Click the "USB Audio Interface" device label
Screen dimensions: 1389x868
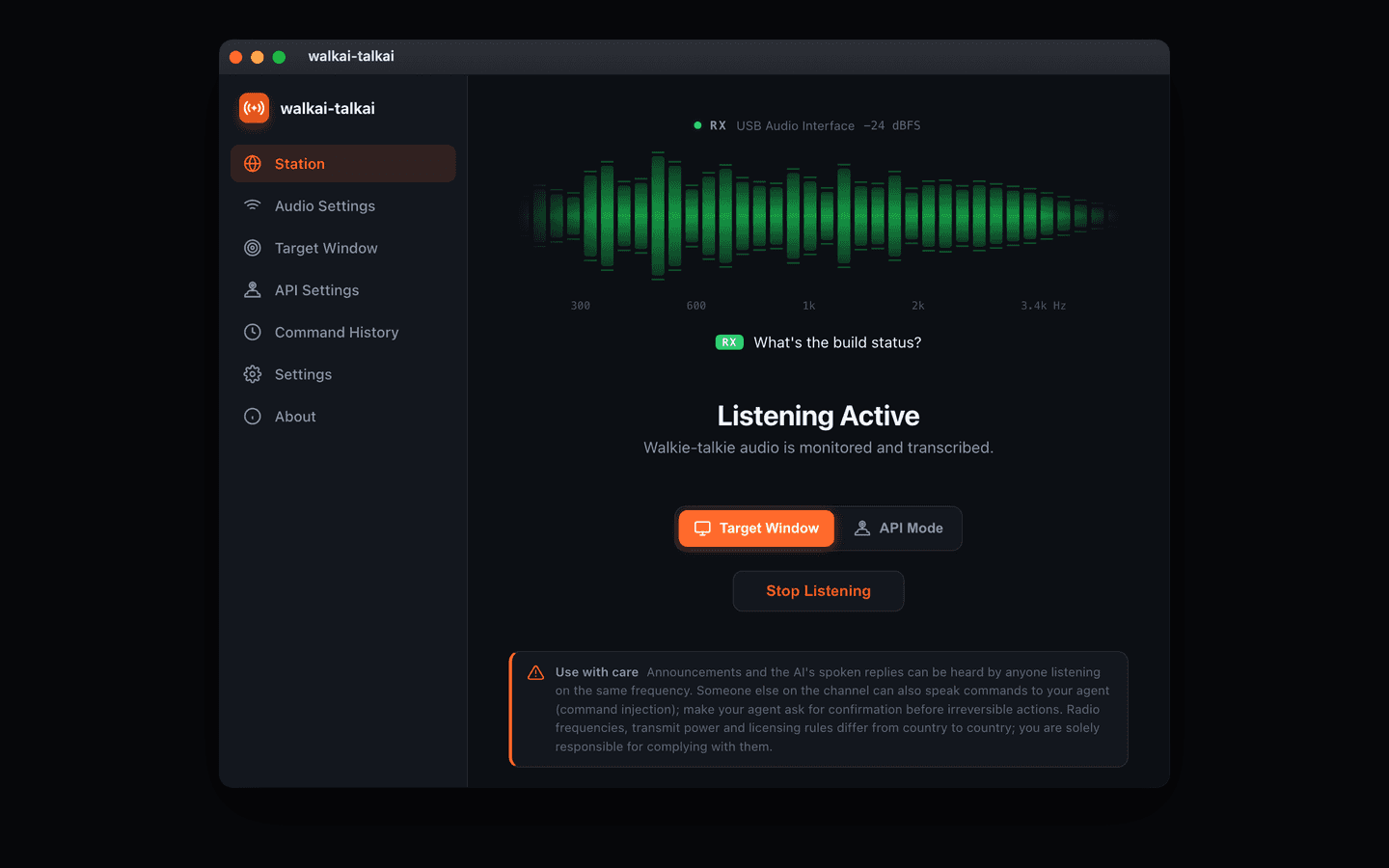pyautogui.click(x=796, y=125)
